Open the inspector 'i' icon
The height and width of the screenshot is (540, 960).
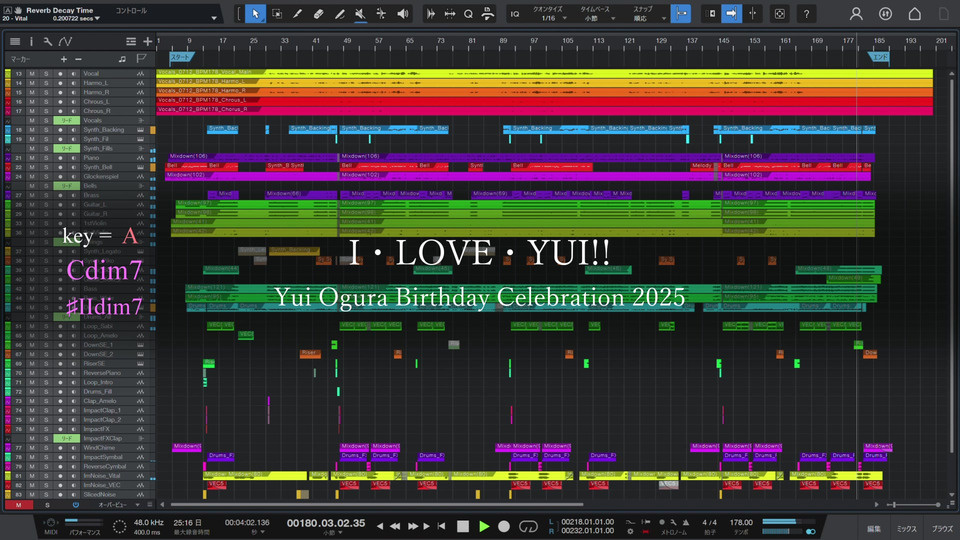31,42
